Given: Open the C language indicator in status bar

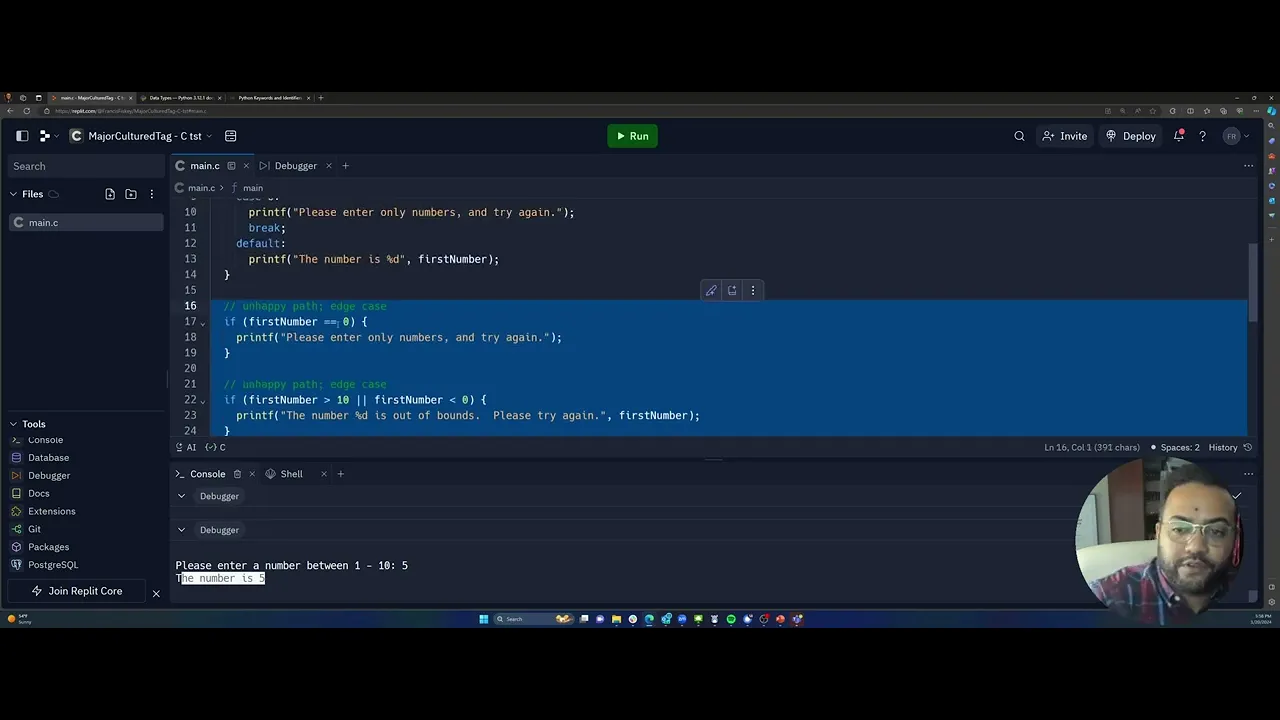Looking at the screenshot, I should click(215, 447).
